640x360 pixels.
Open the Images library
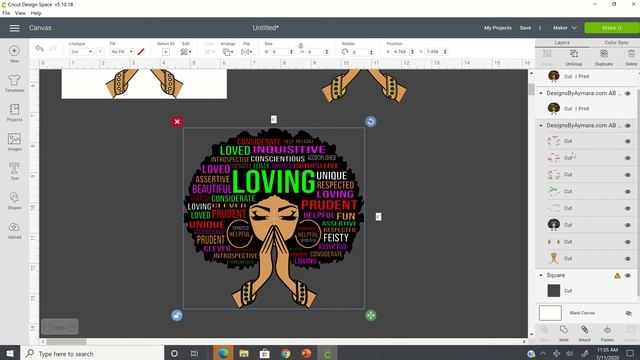click(14, 139)
